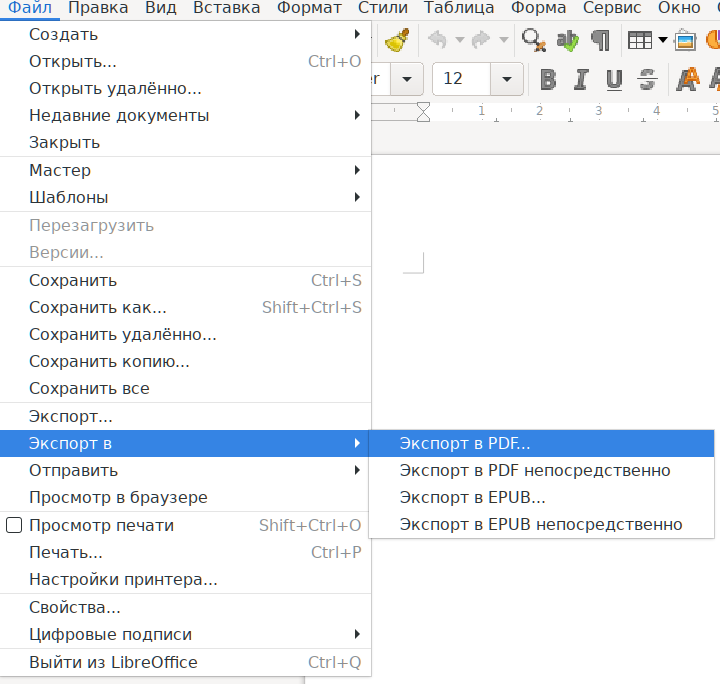Click the ruler indent hourglass marker

click(423, 112)
